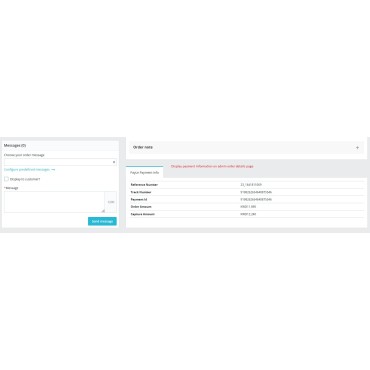Open the Choose your order message dropdown
This screenshot has height=370, width=370.
(60, 162)
